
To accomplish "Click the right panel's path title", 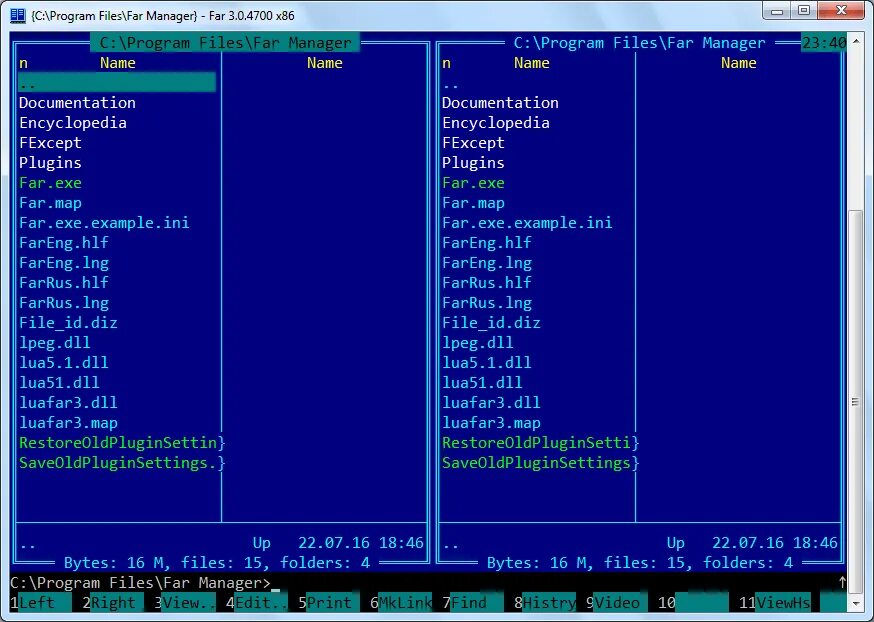I will pos(639,42).
